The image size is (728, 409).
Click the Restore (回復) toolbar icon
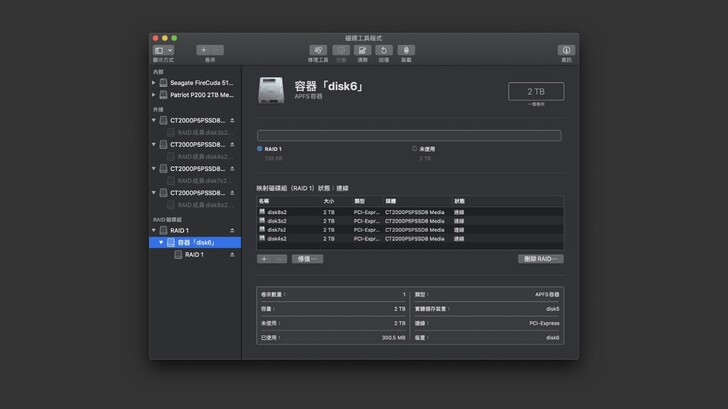click(384, 50)
